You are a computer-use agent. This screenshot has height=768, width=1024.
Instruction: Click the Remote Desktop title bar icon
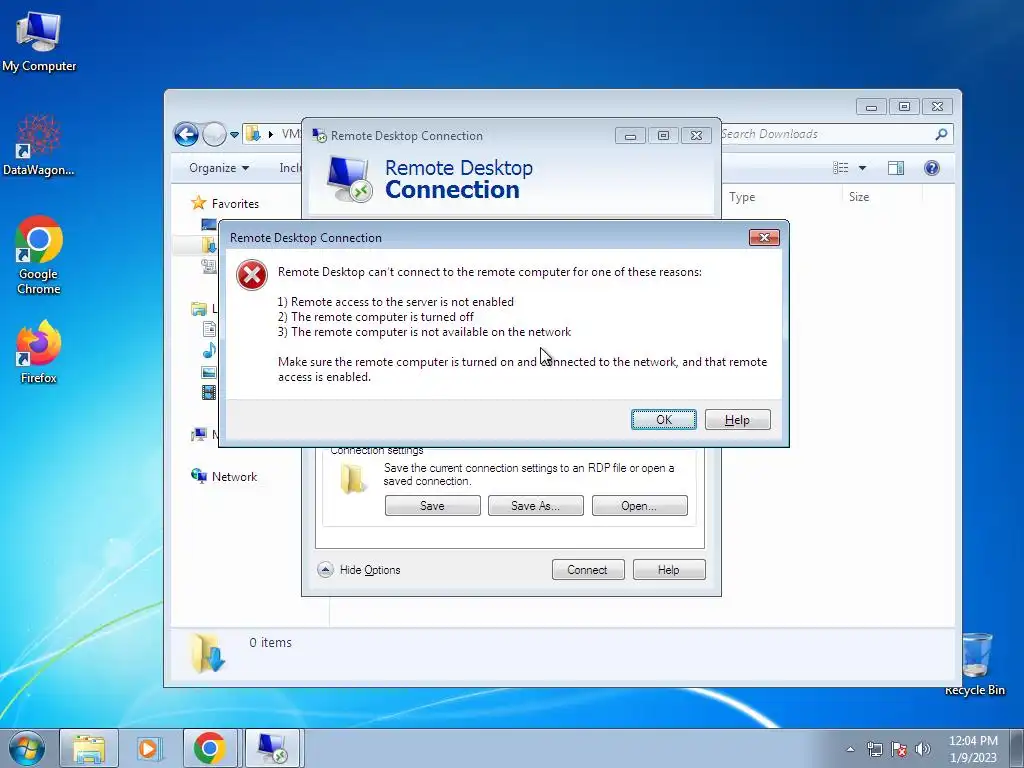(319, 135)
